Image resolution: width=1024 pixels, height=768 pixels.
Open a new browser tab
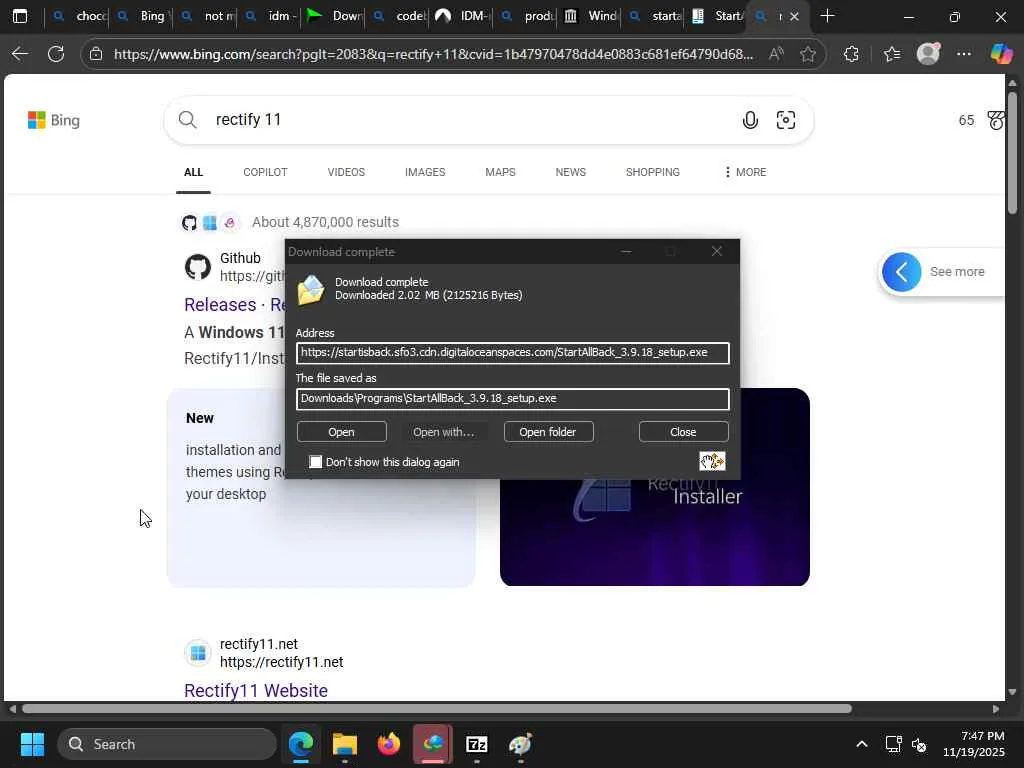pyautogui.click(x=827, y=16)
